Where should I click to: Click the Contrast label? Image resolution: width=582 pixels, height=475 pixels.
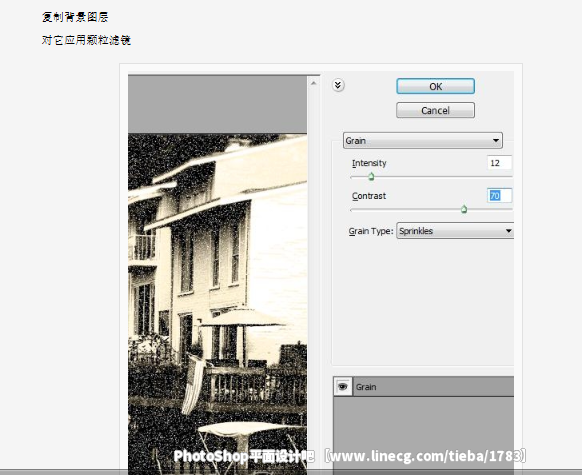coord(369,196)
